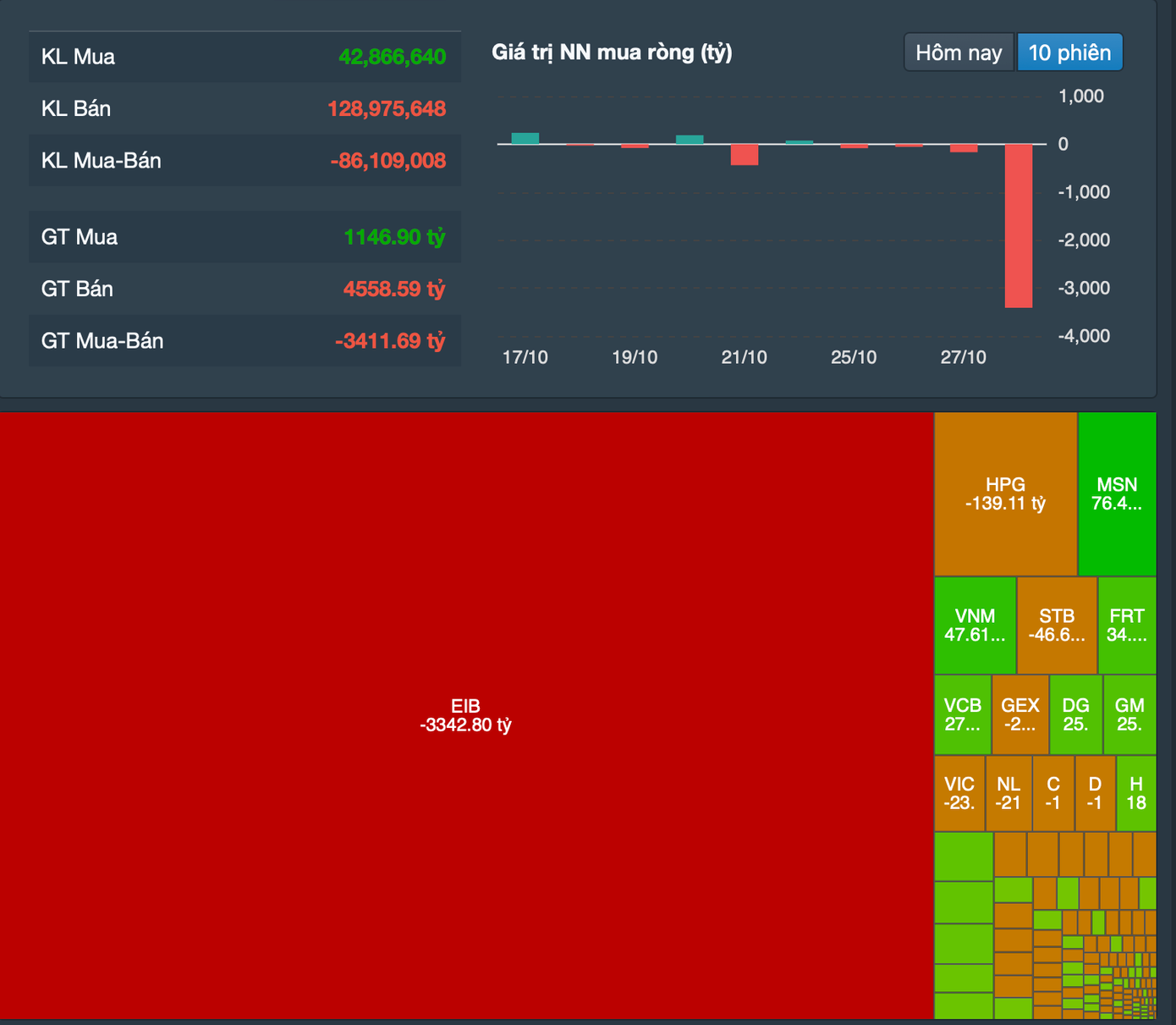Select the green MSN treemap tile
This screenshot has width=1176, height=1025.
coord(1117,493)
